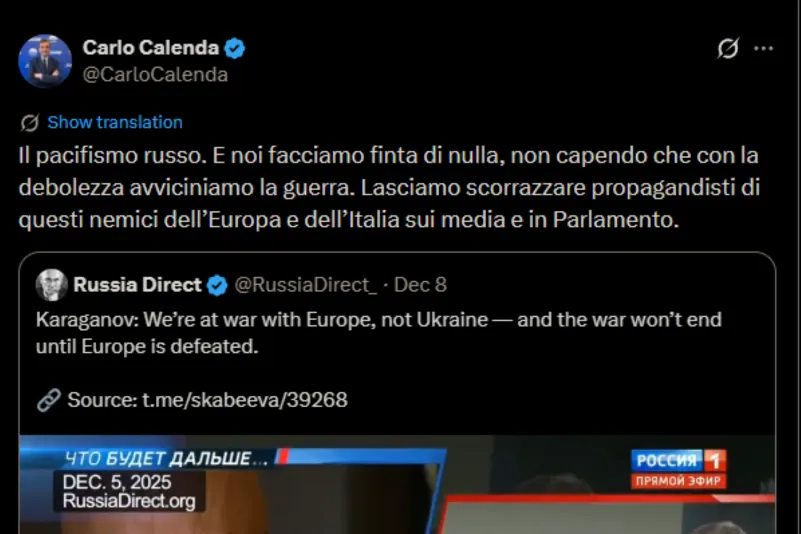Open the Russia Direct account name
Screen dimensions: 801x534
point(137,285)
